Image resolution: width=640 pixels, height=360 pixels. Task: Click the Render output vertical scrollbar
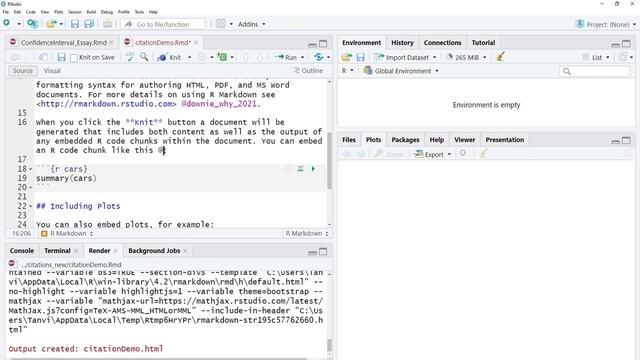329,345
